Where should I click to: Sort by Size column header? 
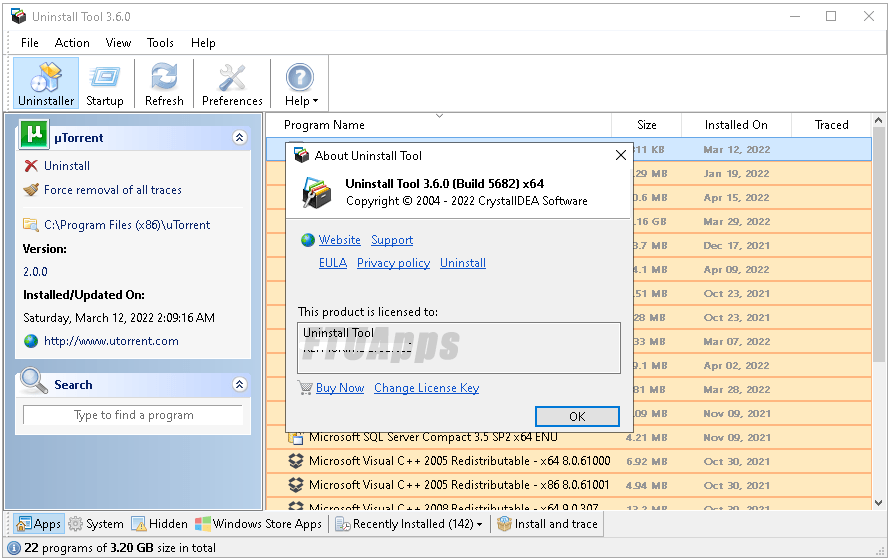tap(646, 125)
